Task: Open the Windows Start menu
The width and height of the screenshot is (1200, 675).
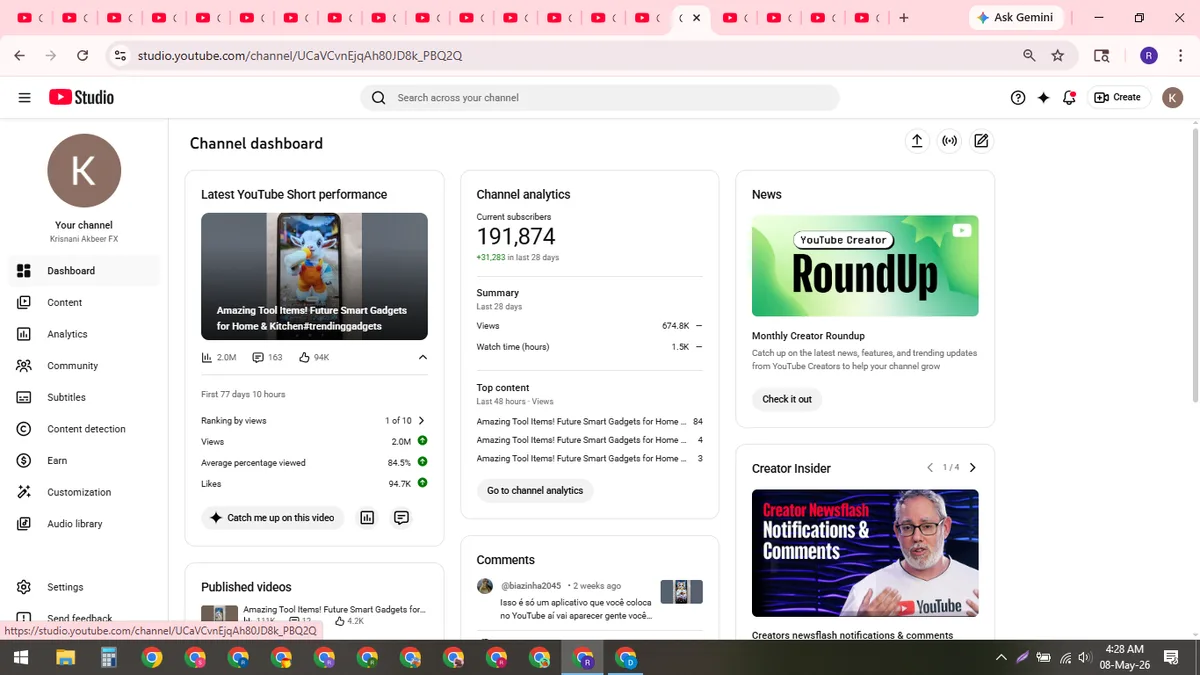Action: pos(20,657)
